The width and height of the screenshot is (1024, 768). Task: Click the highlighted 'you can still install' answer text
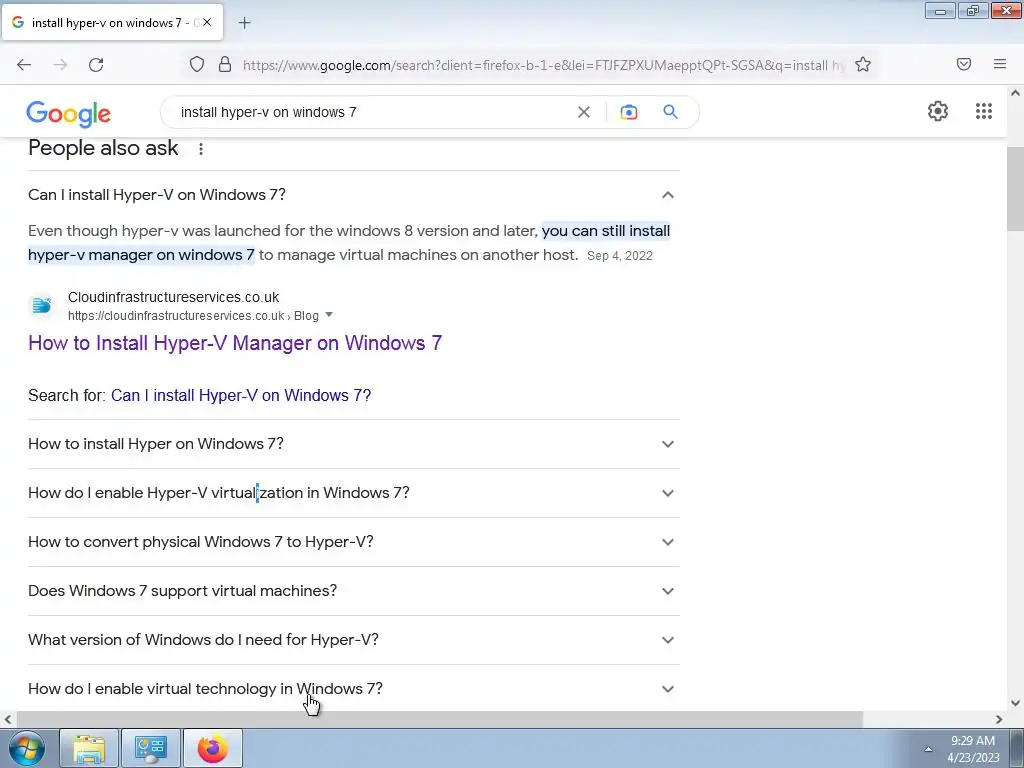click(606, 231)
